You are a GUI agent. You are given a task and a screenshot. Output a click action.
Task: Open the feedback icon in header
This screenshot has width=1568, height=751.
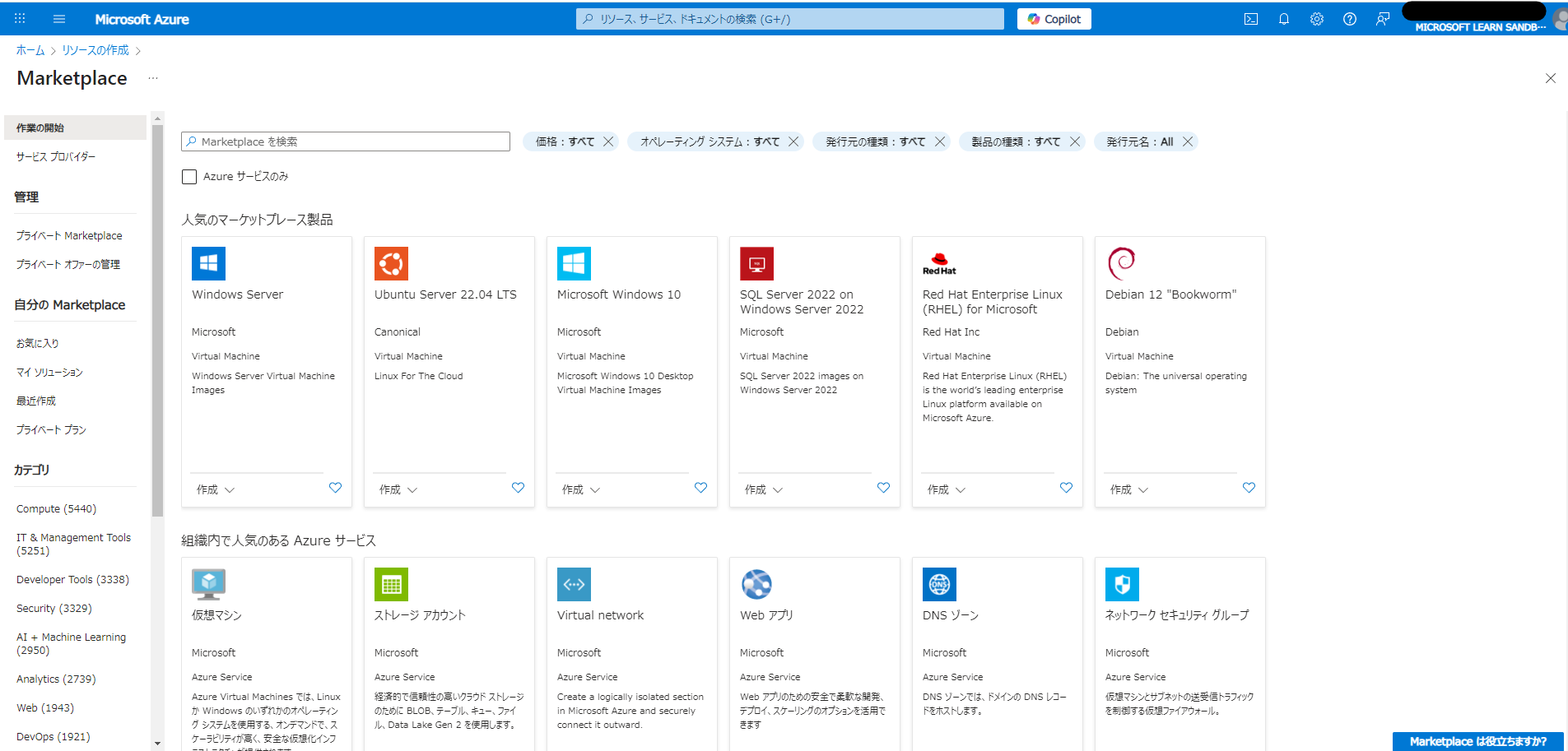1383,19
